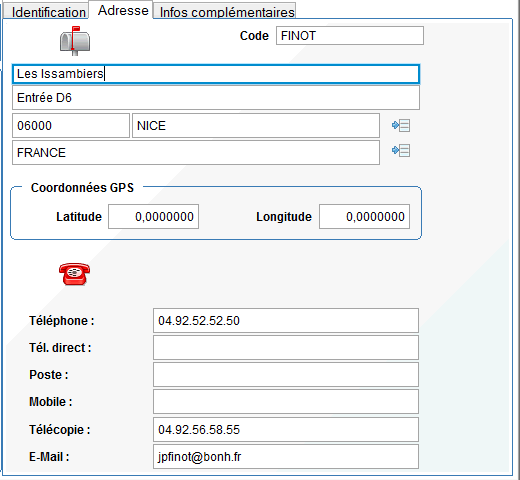Image resolution: width=520 pixels, height=480 pixels.
Task: Click the postal code field 06000
Action: click(71, 126)
